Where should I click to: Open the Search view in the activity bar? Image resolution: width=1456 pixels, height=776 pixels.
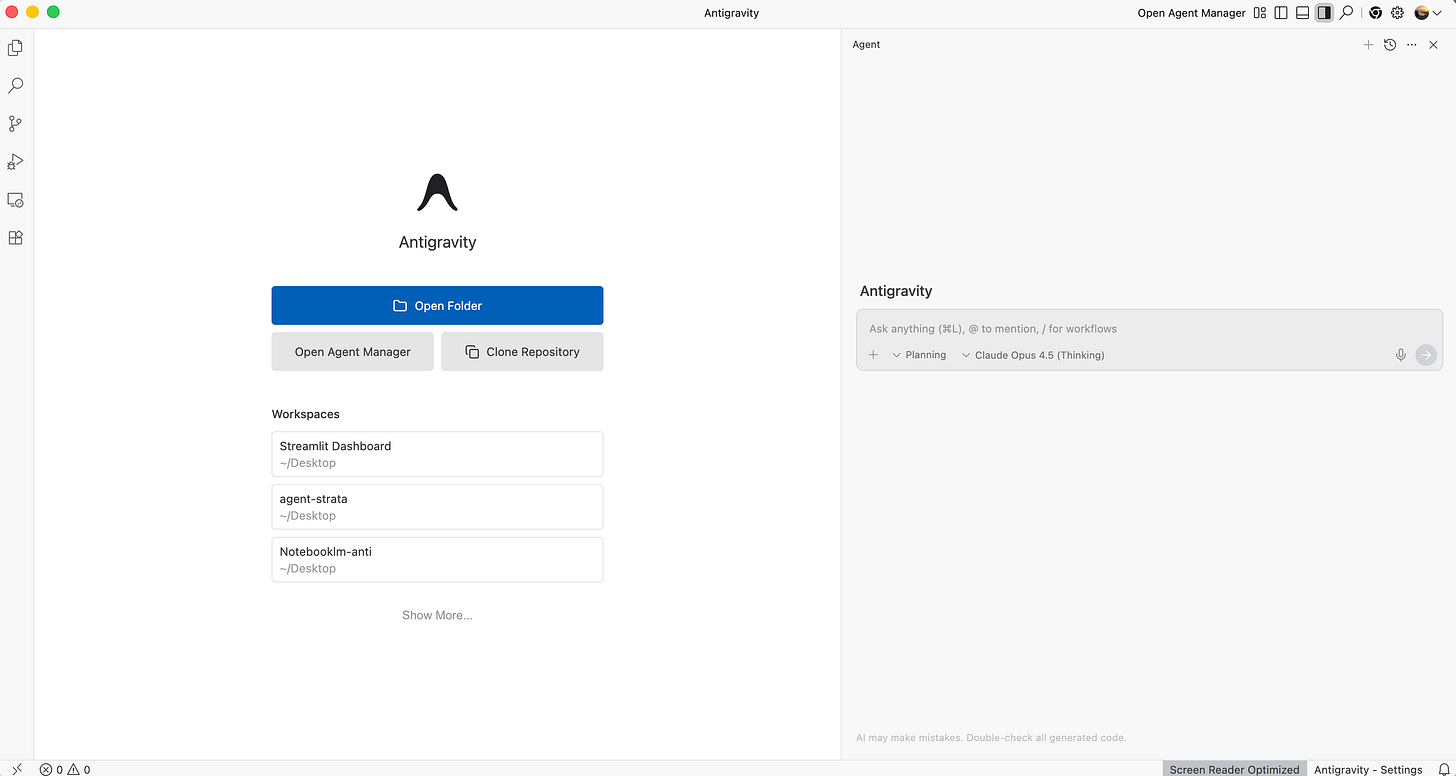coord(15,86)
